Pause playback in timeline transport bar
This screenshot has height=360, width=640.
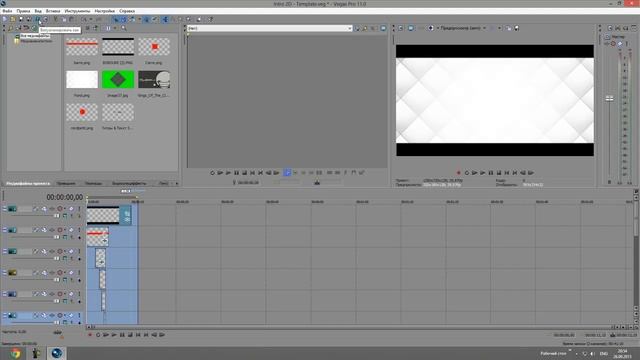click(x=122, y=335)
